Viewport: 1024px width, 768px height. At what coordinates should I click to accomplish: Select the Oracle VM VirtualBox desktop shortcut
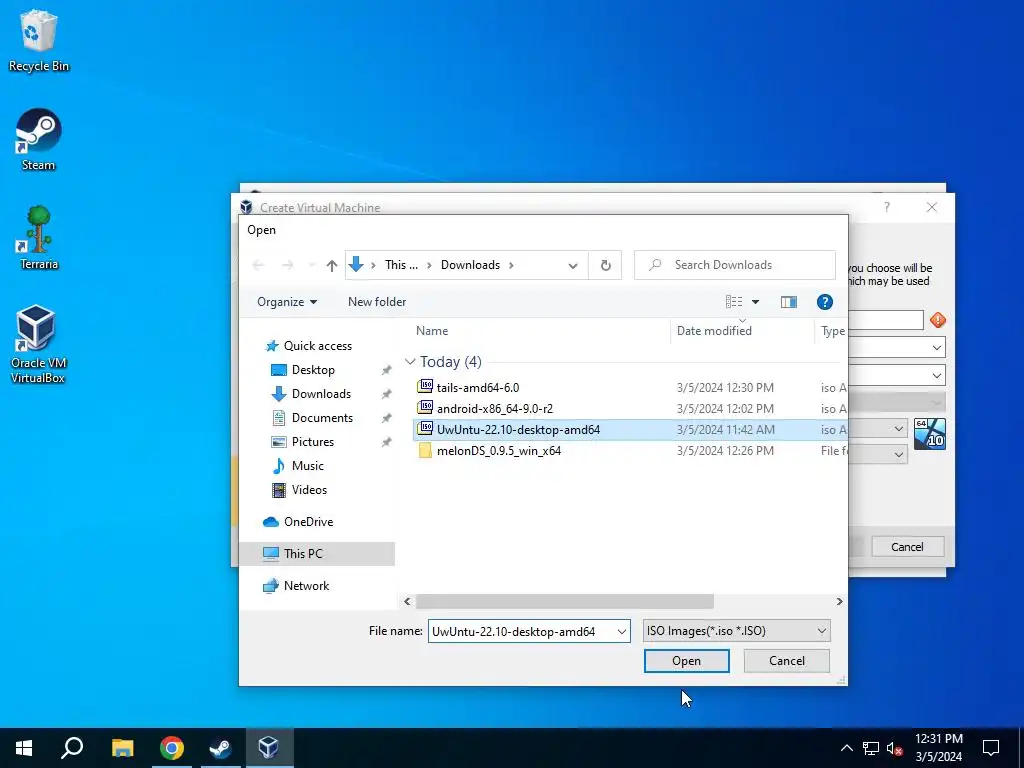38,344
